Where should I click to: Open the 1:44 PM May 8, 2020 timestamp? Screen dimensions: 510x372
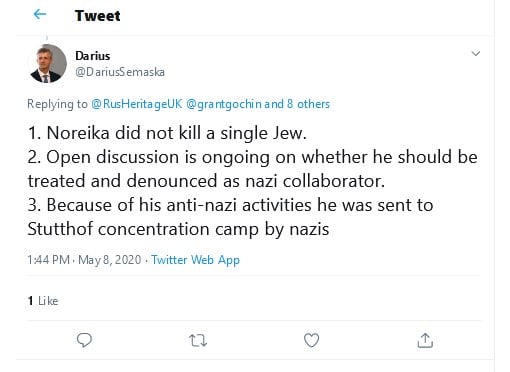click(x=84, y=260)
